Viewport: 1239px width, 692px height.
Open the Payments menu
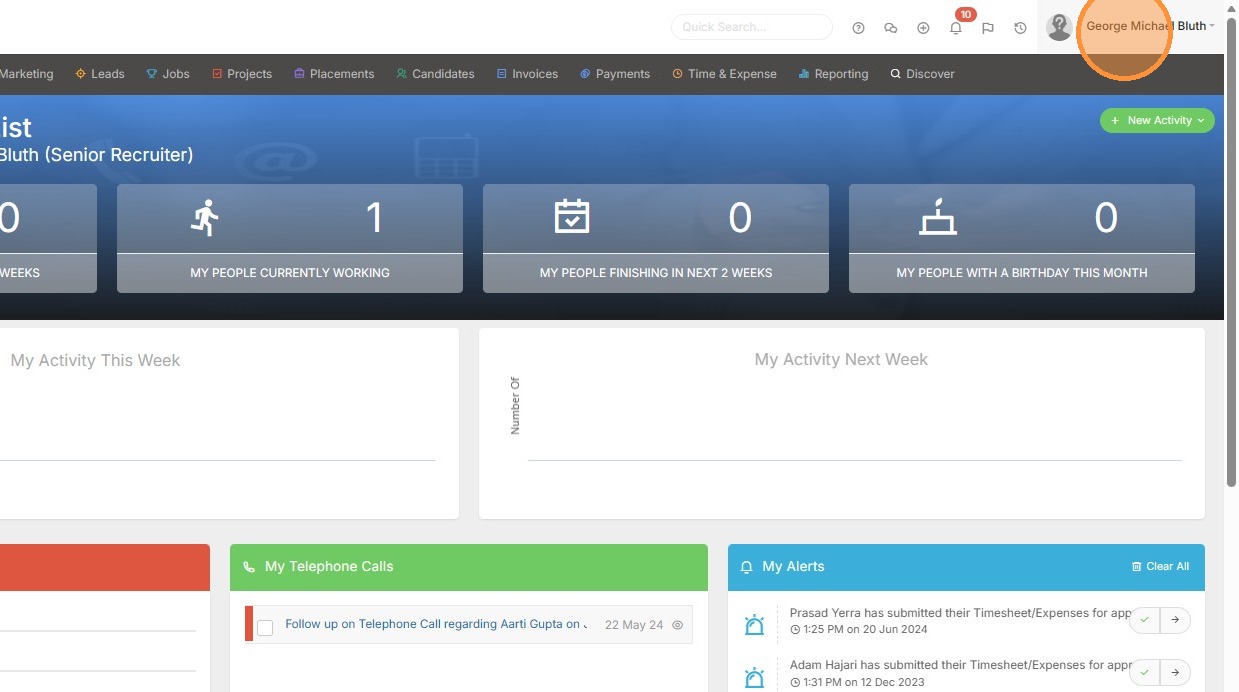point(615,74)
